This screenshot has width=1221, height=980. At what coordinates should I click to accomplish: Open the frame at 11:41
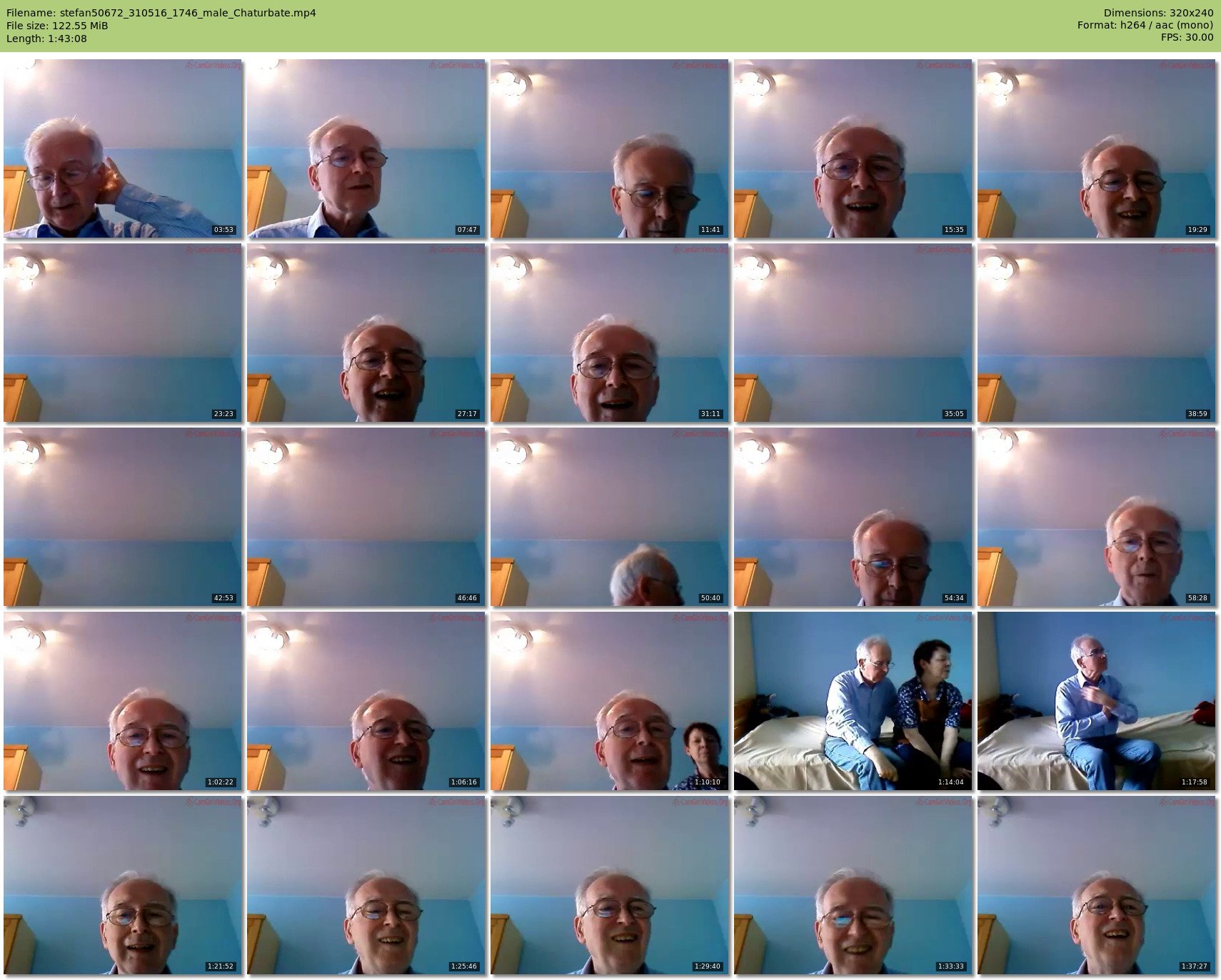point(610,148)
